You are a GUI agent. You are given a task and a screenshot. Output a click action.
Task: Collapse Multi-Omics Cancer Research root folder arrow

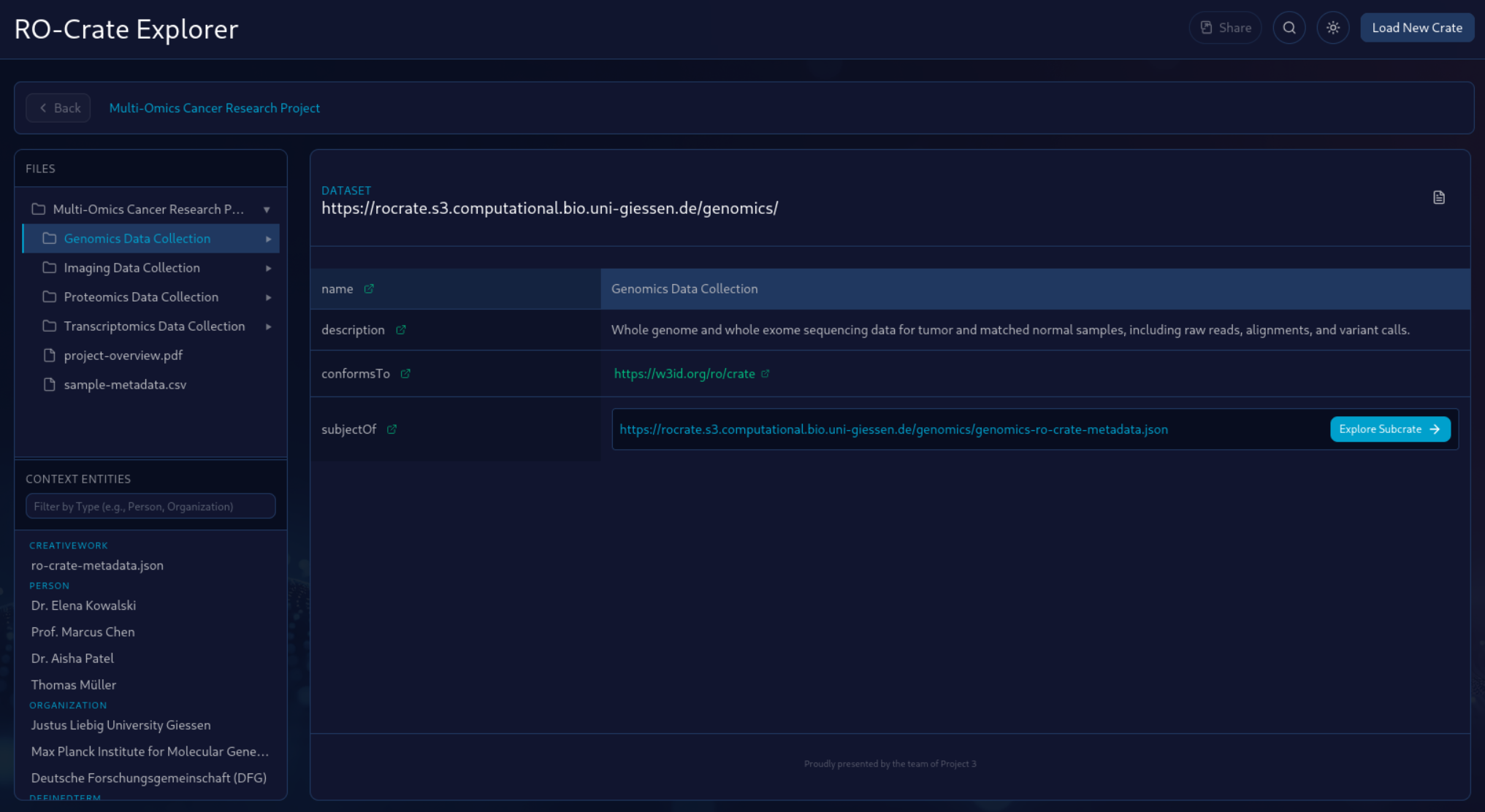tap(267, 210)
